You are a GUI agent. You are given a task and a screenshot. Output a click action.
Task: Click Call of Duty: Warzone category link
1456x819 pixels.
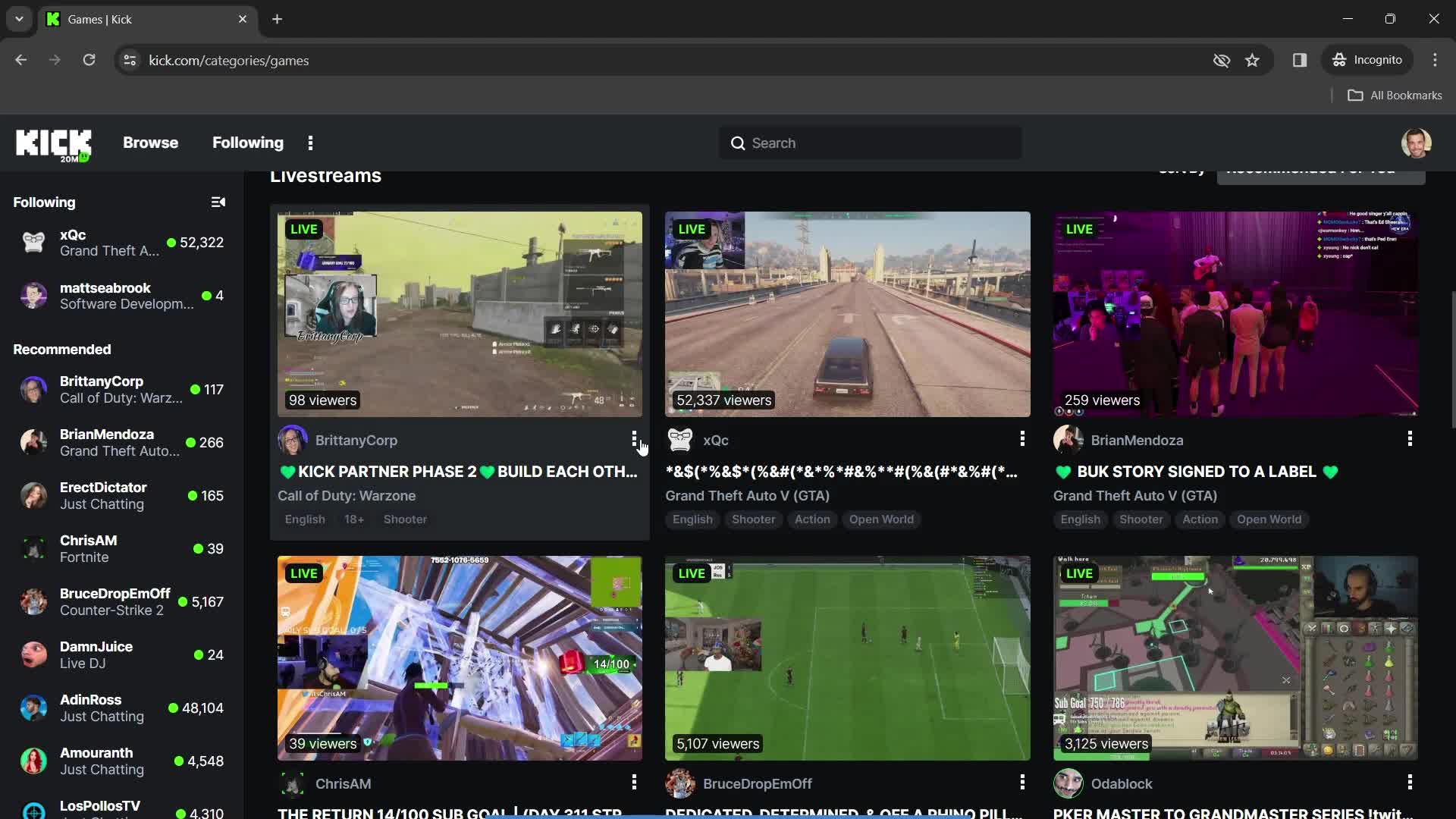(347, 496)
